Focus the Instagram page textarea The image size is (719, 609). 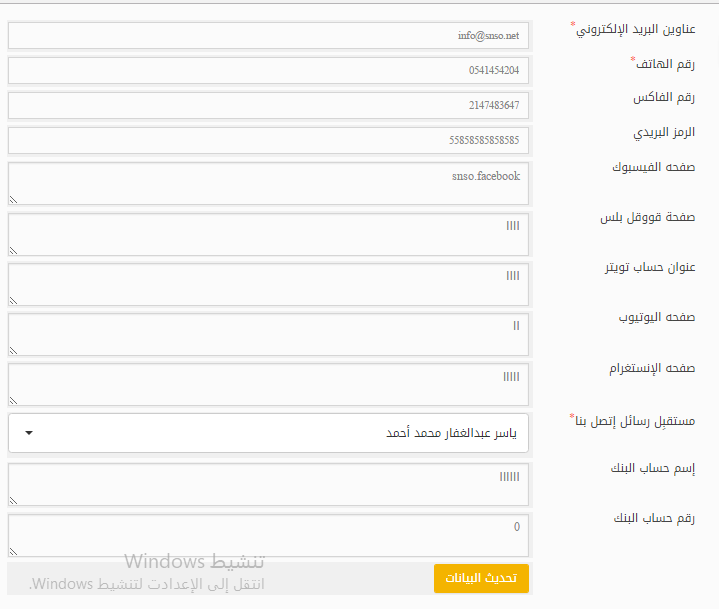tap(268, 384)
